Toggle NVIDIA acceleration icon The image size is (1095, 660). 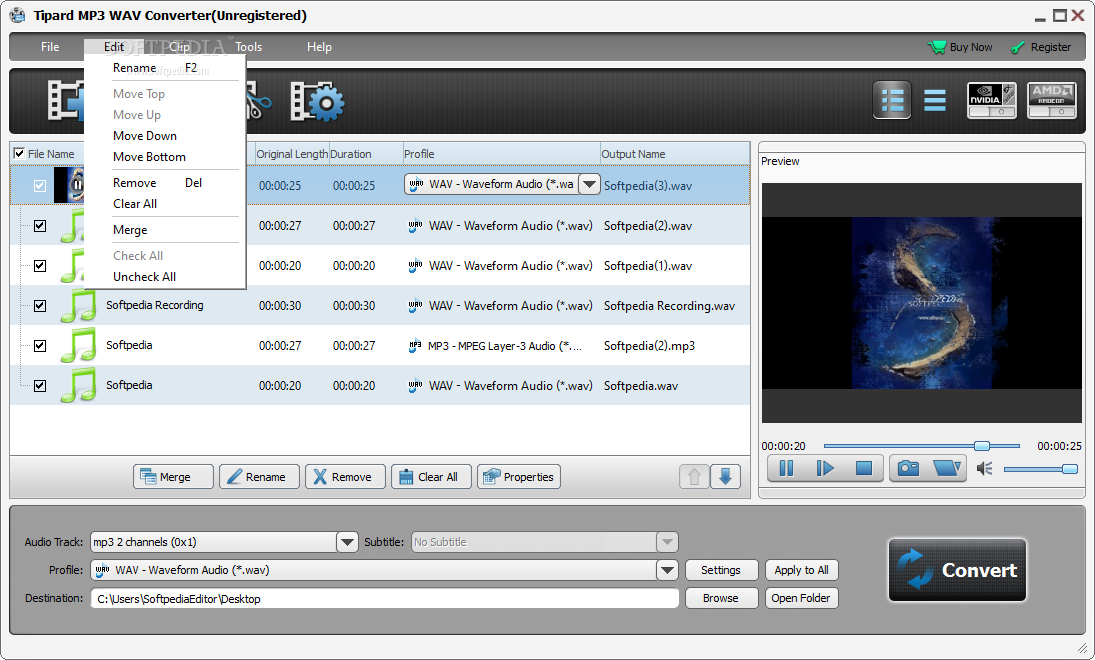(x=992, y=100)
